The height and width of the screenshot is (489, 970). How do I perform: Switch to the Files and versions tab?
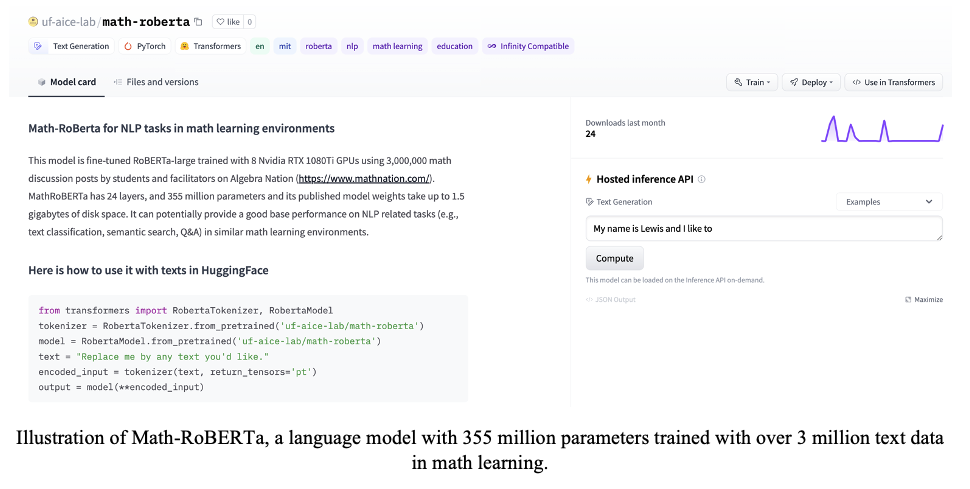(x=156, y=82)
